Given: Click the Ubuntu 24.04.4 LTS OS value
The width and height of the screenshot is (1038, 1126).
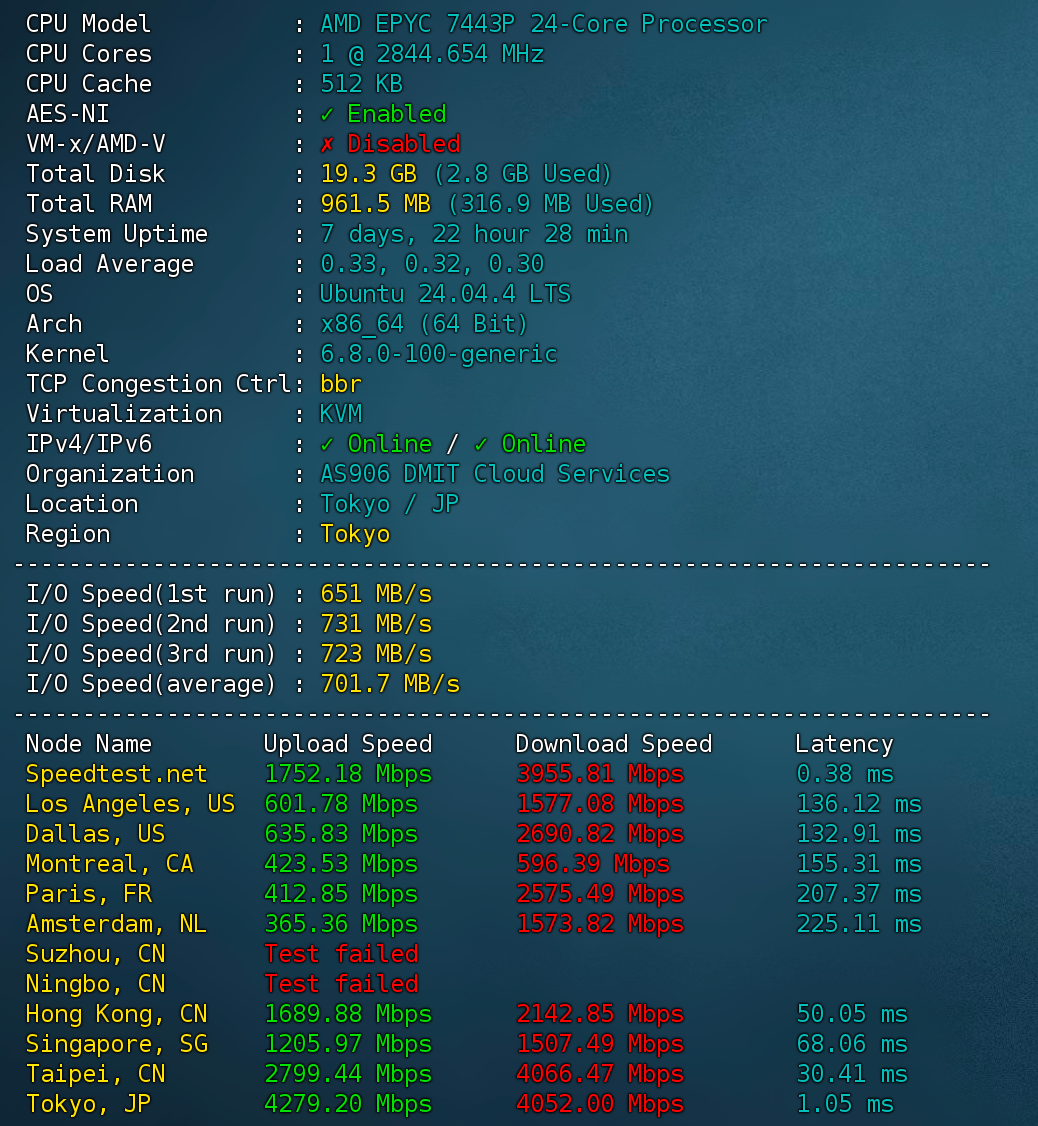Looking at the screenshot, I should click(x=445, y=294).
